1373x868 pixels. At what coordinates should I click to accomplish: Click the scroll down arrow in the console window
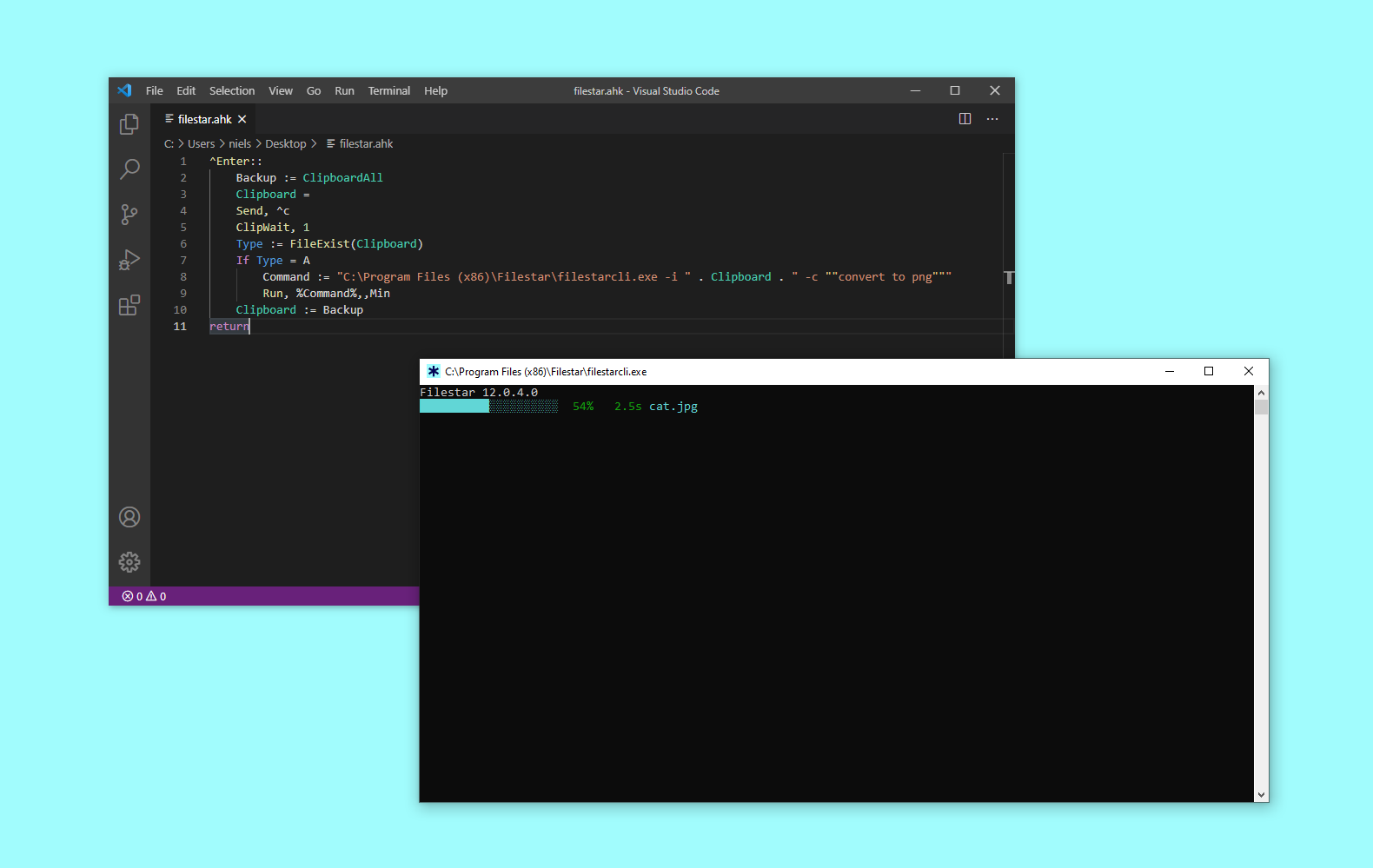click(x=1261, y=794)
